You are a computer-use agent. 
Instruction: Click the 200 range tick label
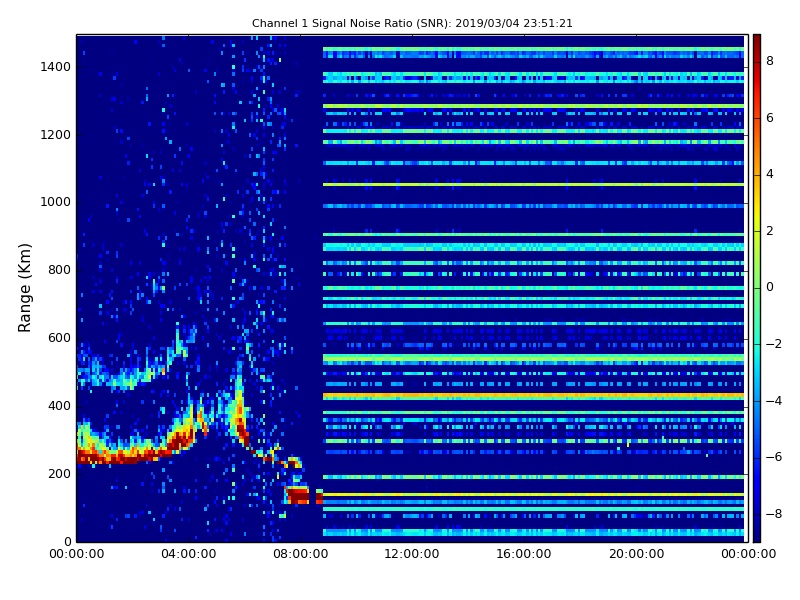point(59,473)
